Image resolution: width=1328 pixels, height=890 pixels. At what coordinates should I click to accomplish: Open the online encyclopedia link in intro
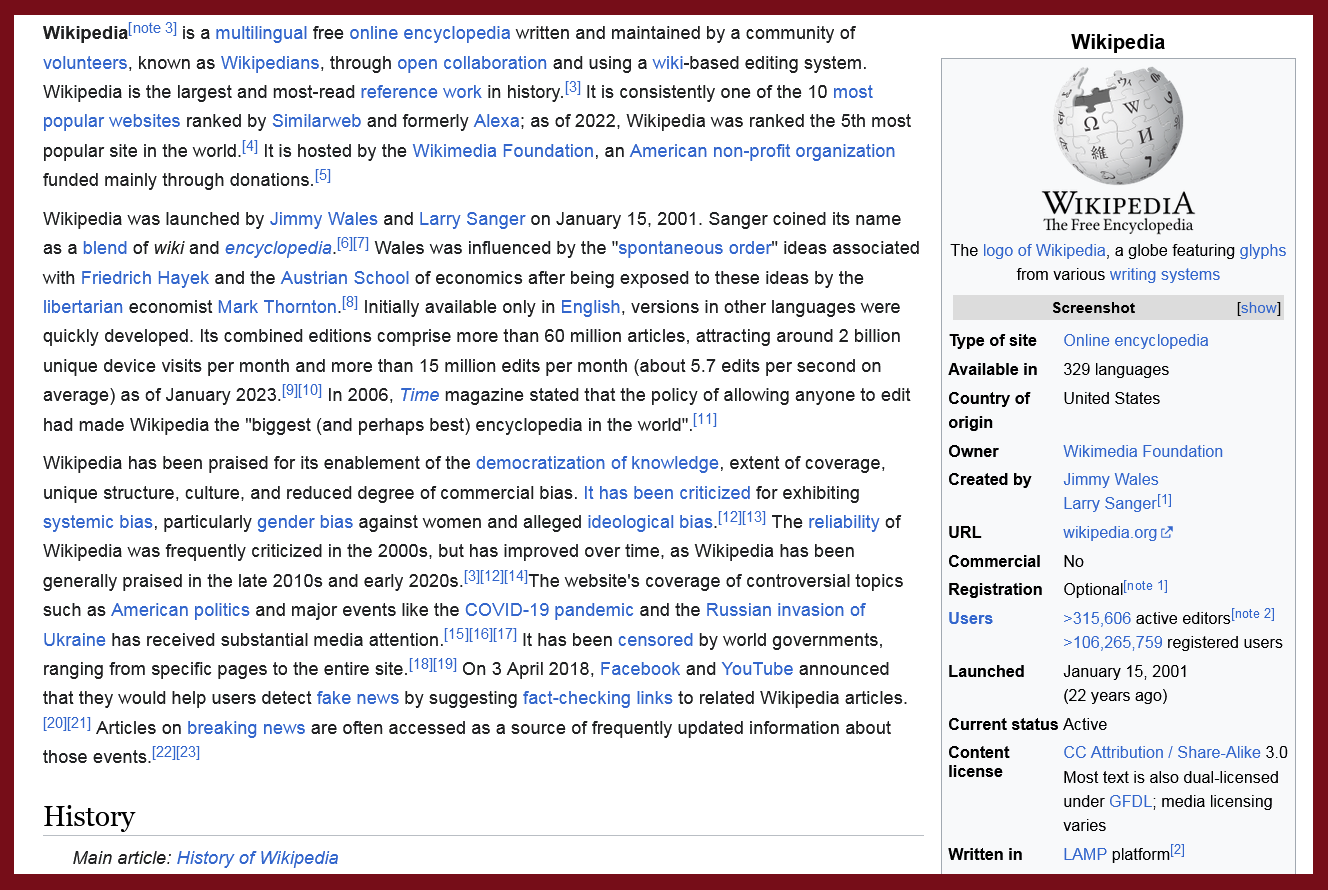430,33
